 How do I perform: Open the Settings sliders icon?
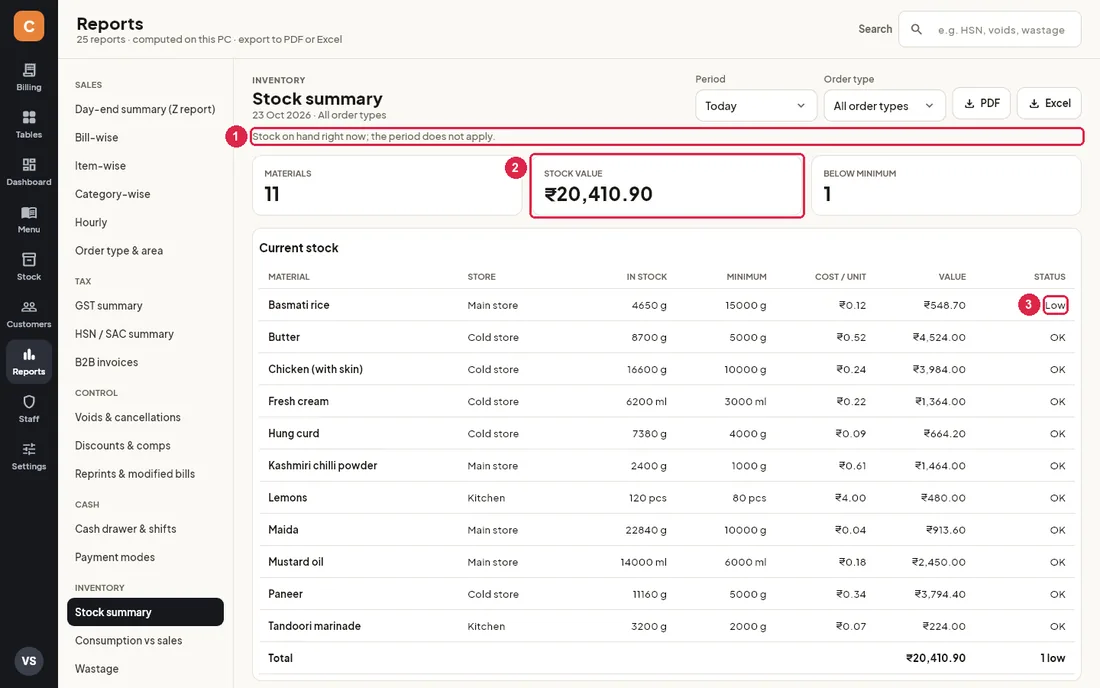(29, 449)
